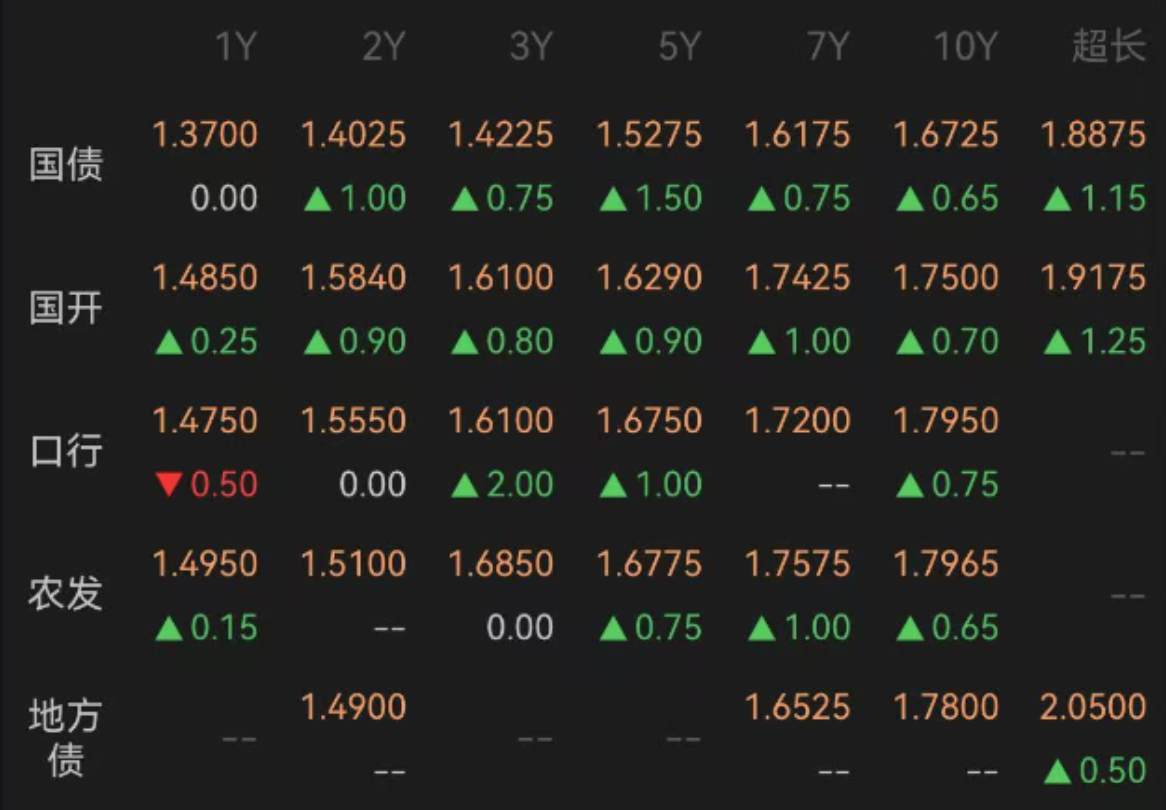Open the 超长 column header

coord(1108,47)
